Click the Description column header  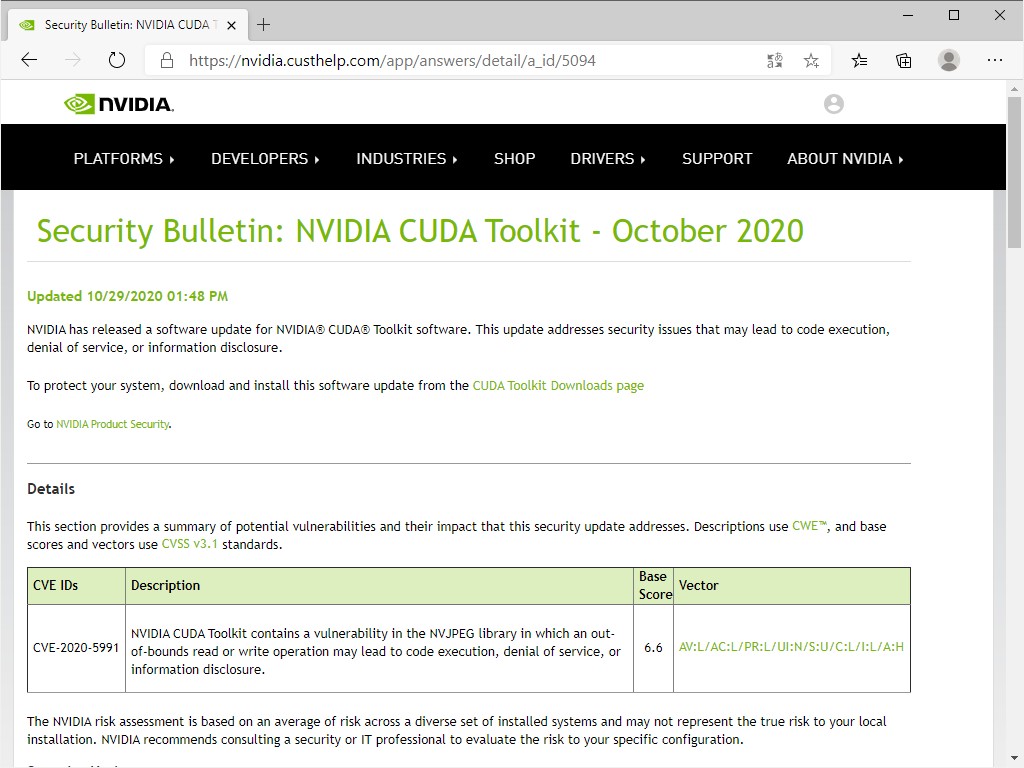379,586
